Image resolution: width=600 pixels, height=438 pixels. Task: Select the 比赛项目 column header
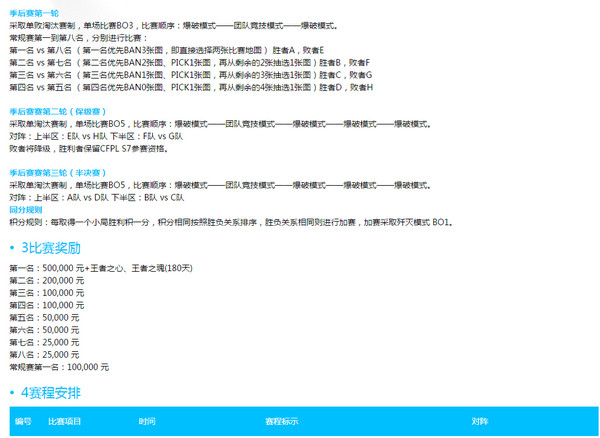pos(65,422)
